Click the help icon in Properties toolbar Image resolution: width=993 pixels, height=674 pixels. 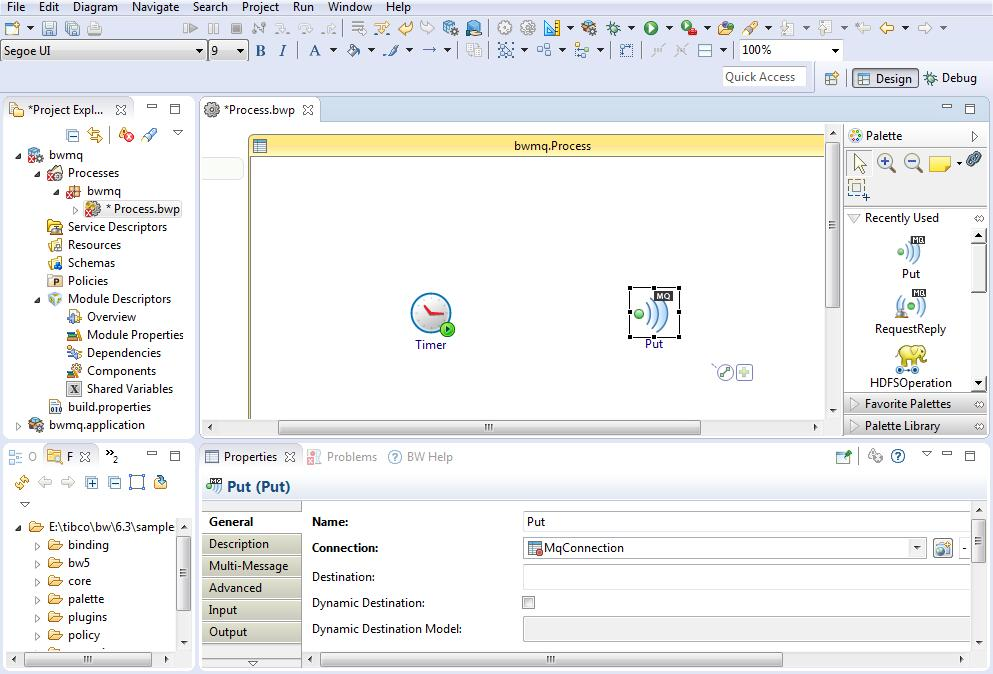coord(898,456)
